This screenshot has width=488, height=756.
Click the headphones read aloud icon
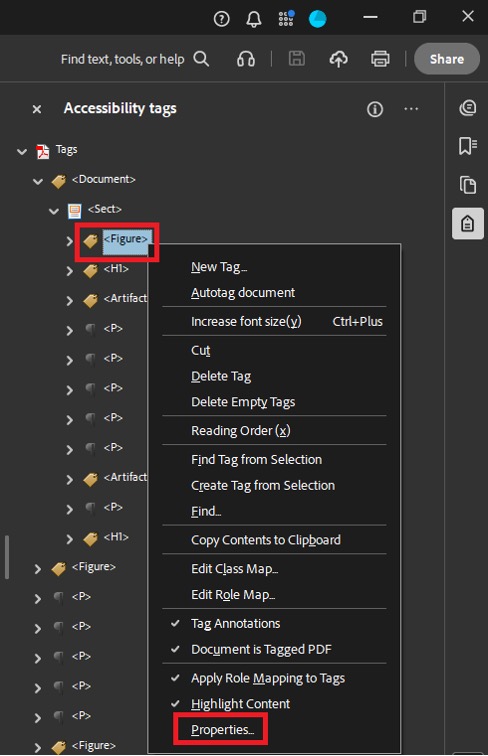pos(246,59)
